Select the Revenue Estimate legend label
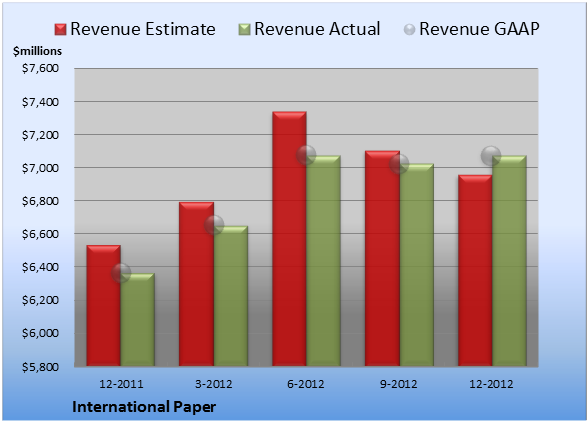 (143, 29)
